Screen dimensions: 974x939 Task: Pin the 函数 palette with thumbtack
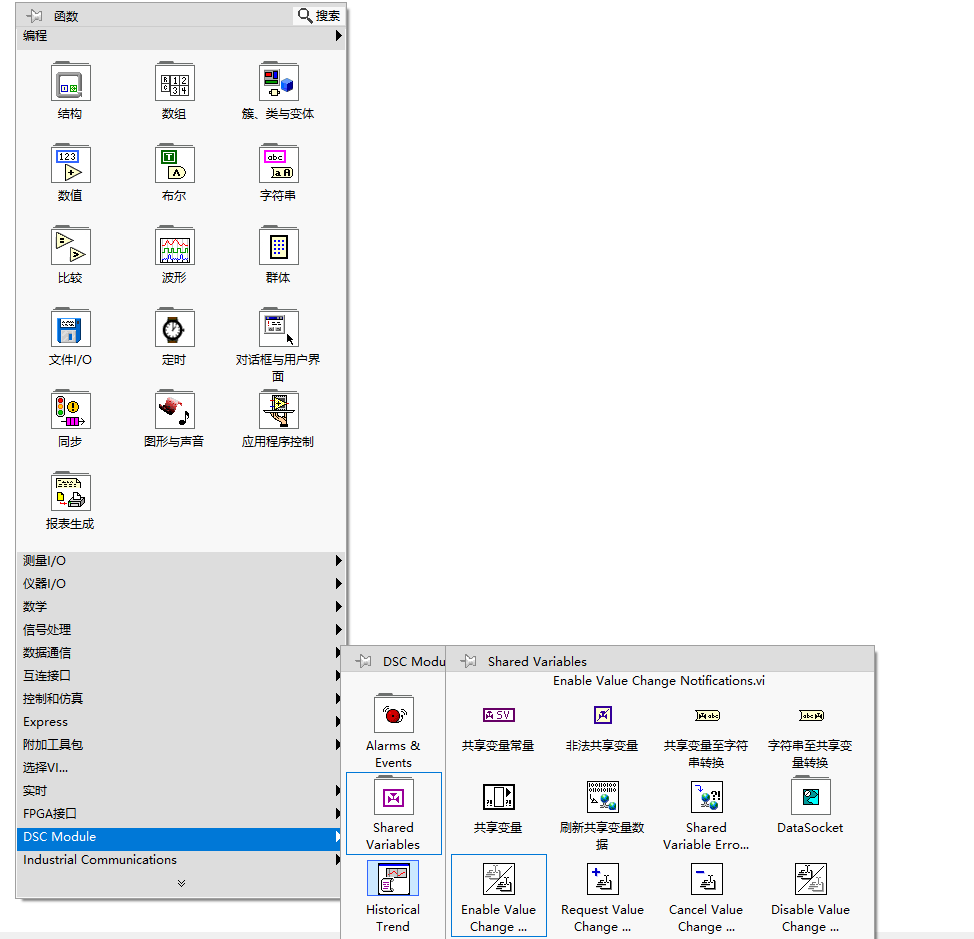[x=34, y=16]
